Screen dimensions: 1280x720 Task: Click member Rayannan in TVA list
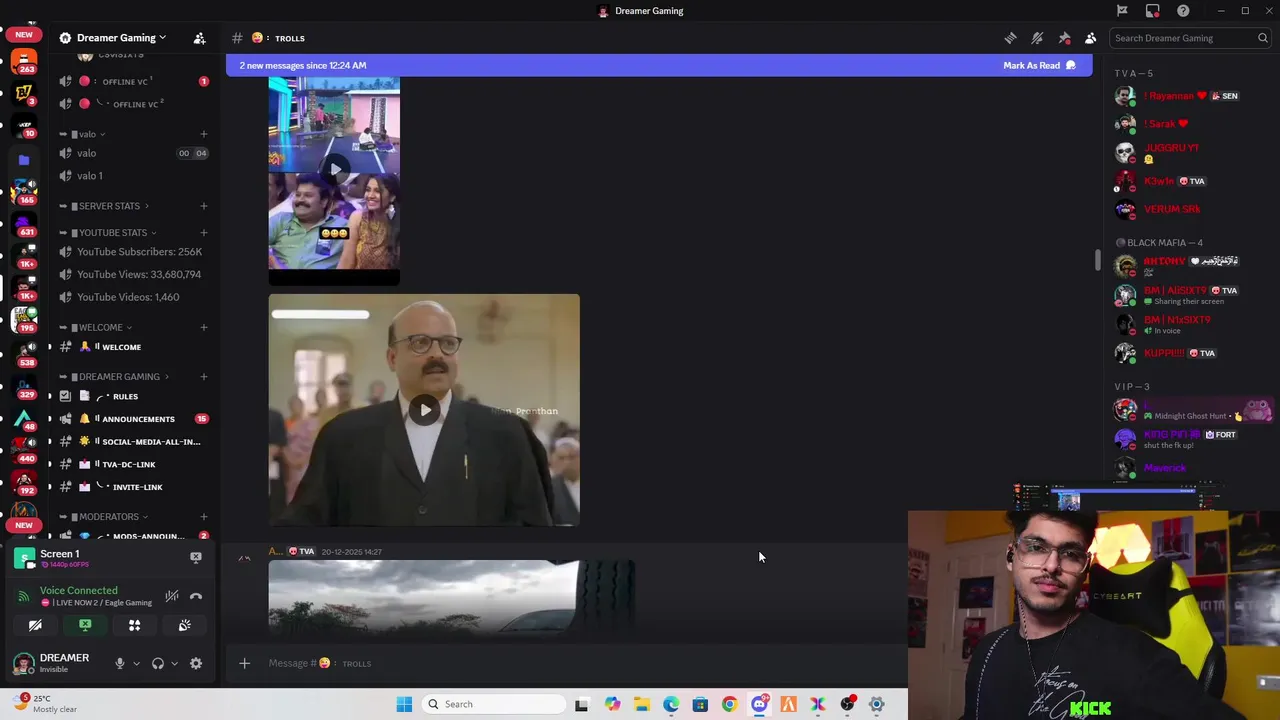point(1190,96)
